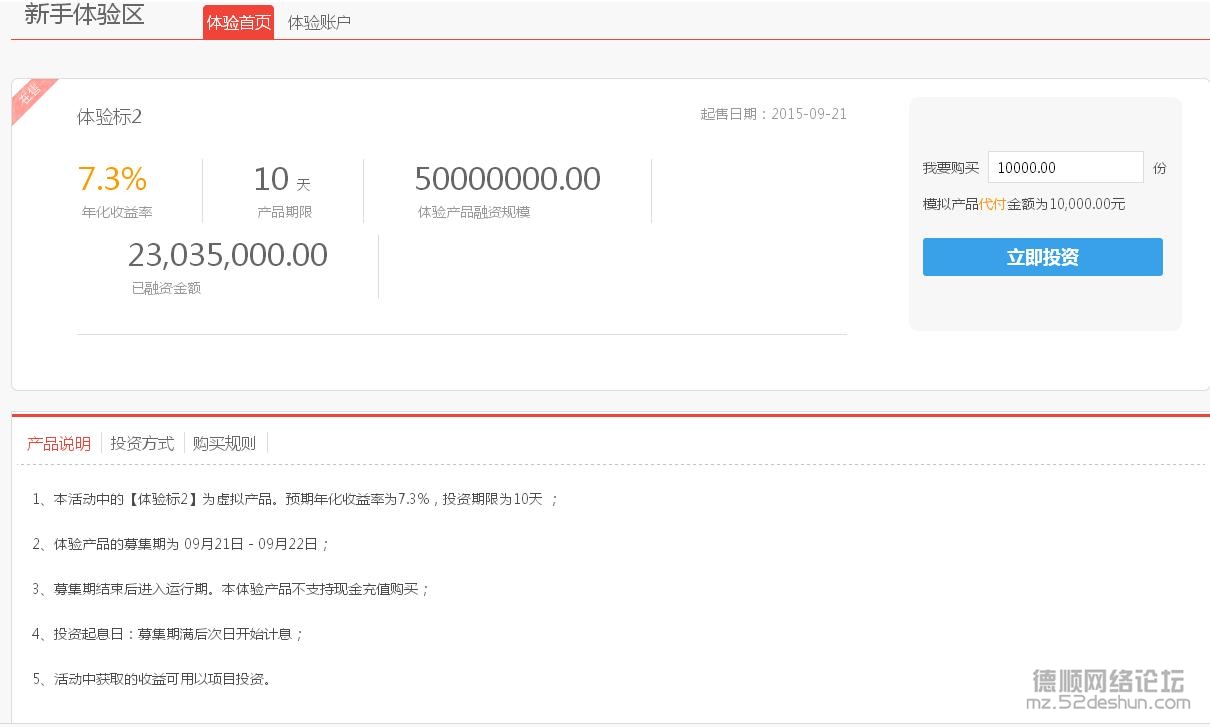The image size is (1210, 727).
Task: Switch to the 投资方式 tab
Action: click(142, 443)
